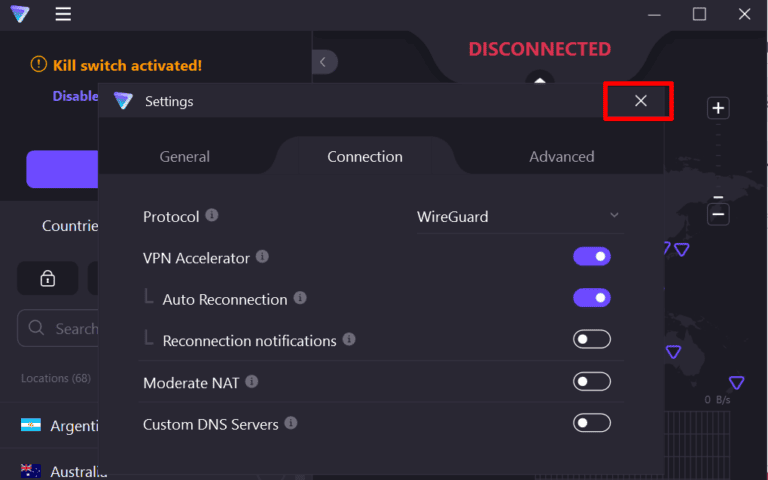Click the Secure Core lock icon
This screenshot has height=480, width=768.
pos(47,279)
